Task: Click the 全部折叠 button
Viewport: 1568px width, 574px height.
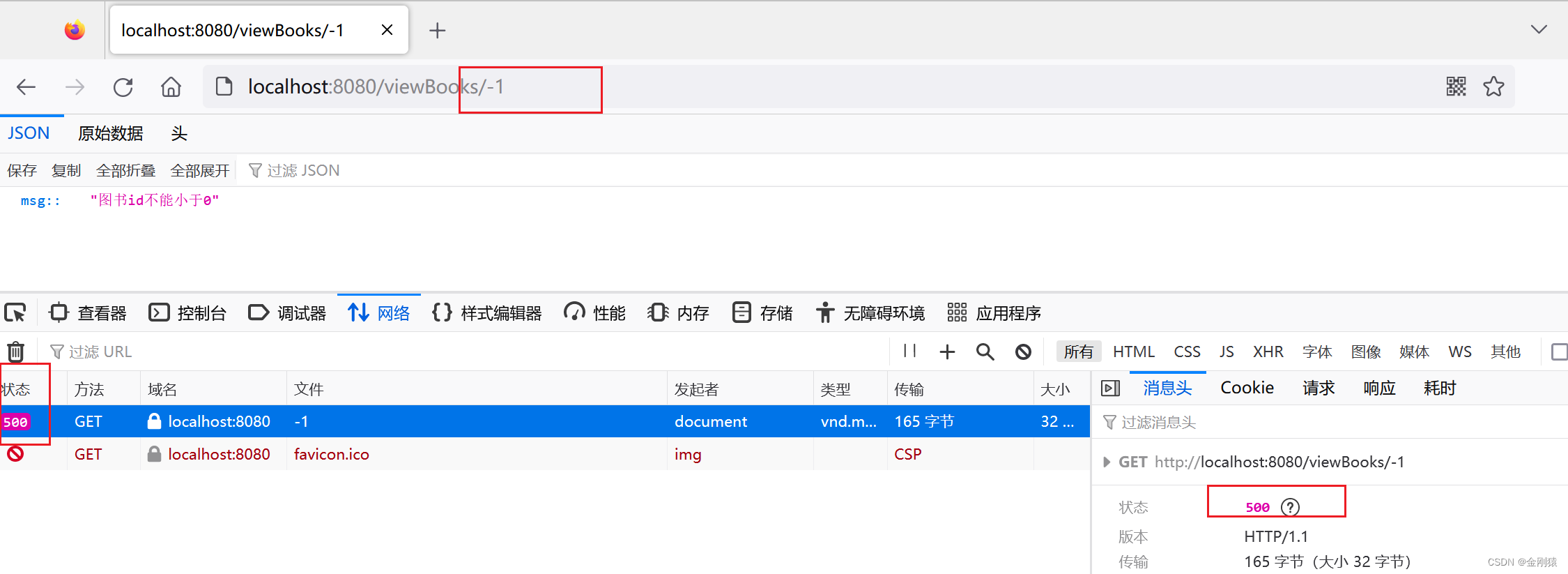Action: [126, 171]
